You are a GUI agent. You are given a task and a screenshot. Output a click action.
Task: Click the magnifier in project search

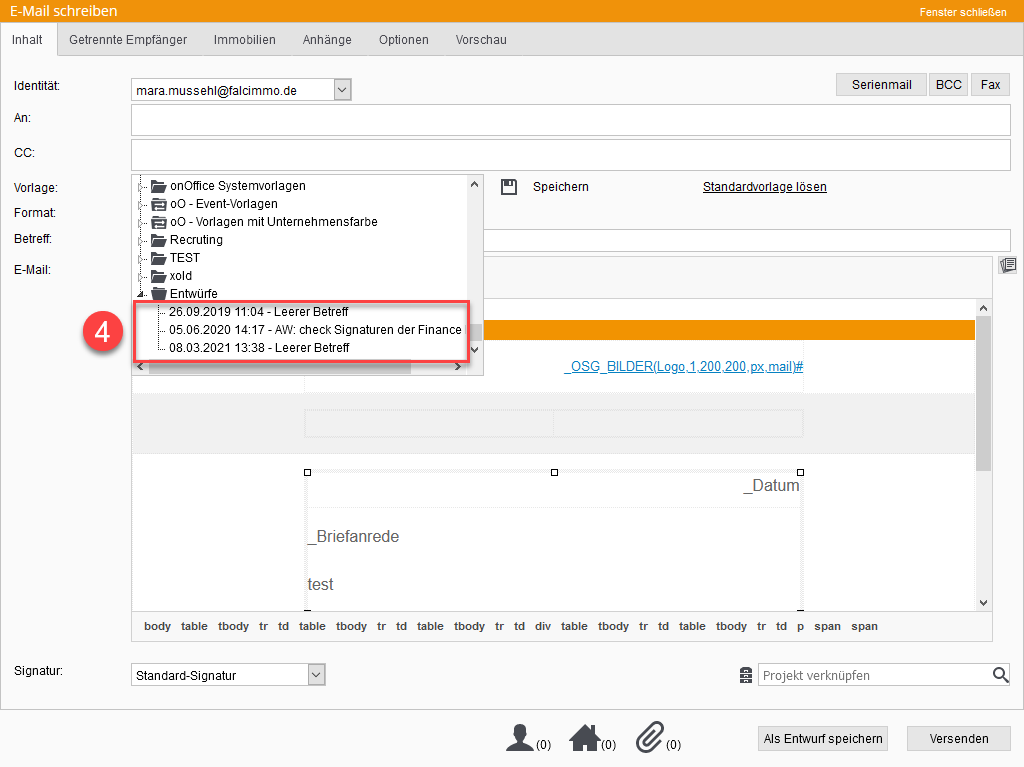coord(1000,676)
